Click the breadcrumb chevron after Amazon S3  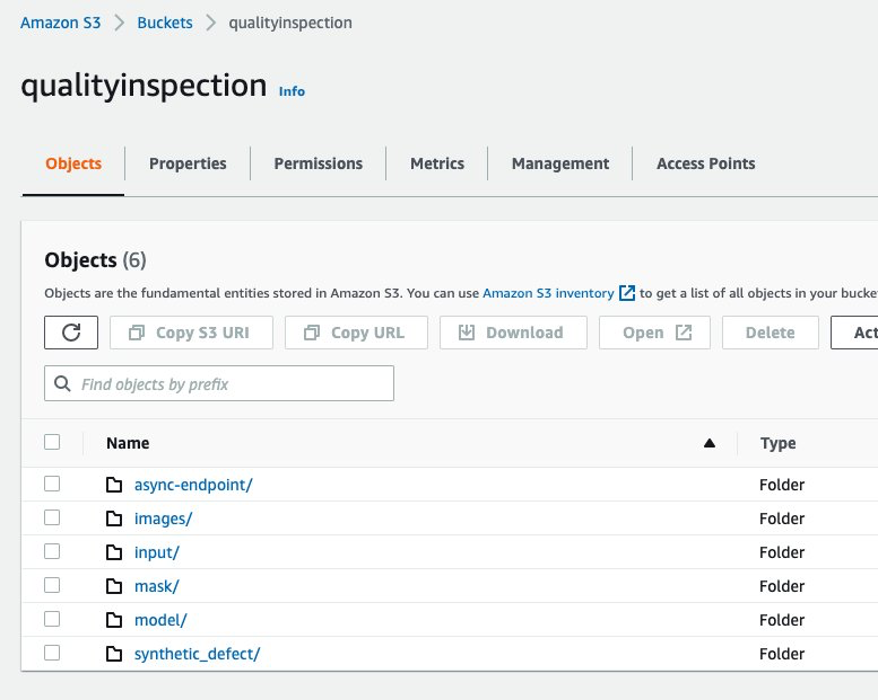(x=119, y=23)
